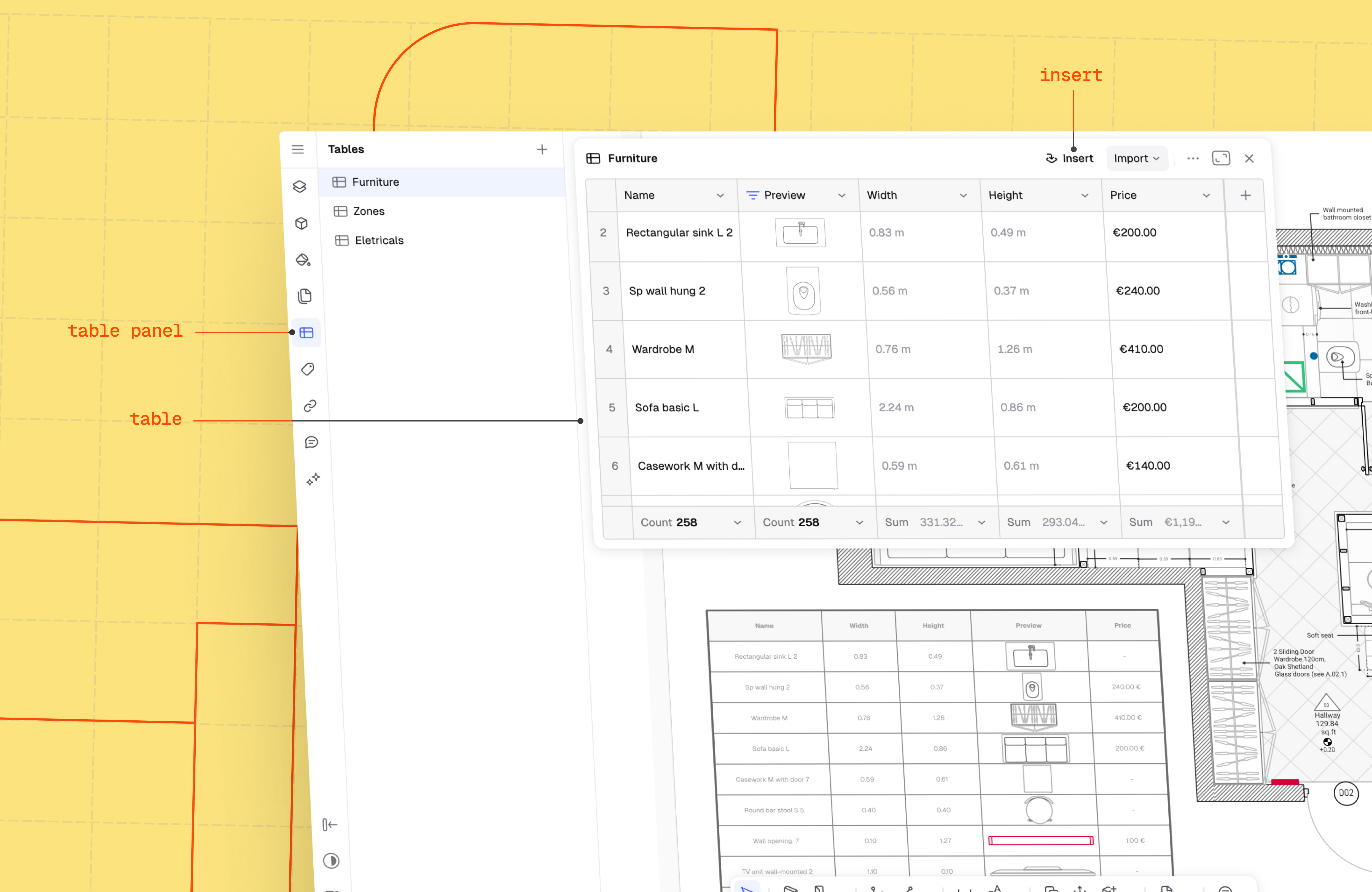Viewport: 1372px width, 892px height.
Task: Open Price sum aggregation dropdown
Action: tap(1226, 522)
